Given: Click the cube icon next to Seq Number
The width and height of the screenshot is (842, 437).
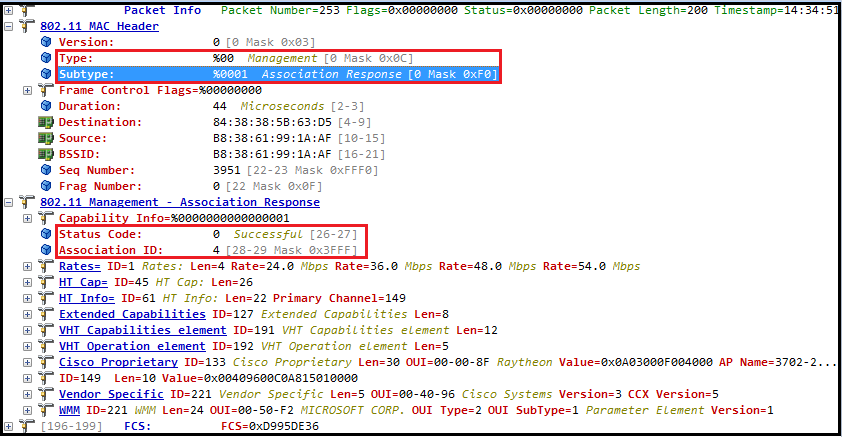Looking at the screenshot, I should (46, 170).
